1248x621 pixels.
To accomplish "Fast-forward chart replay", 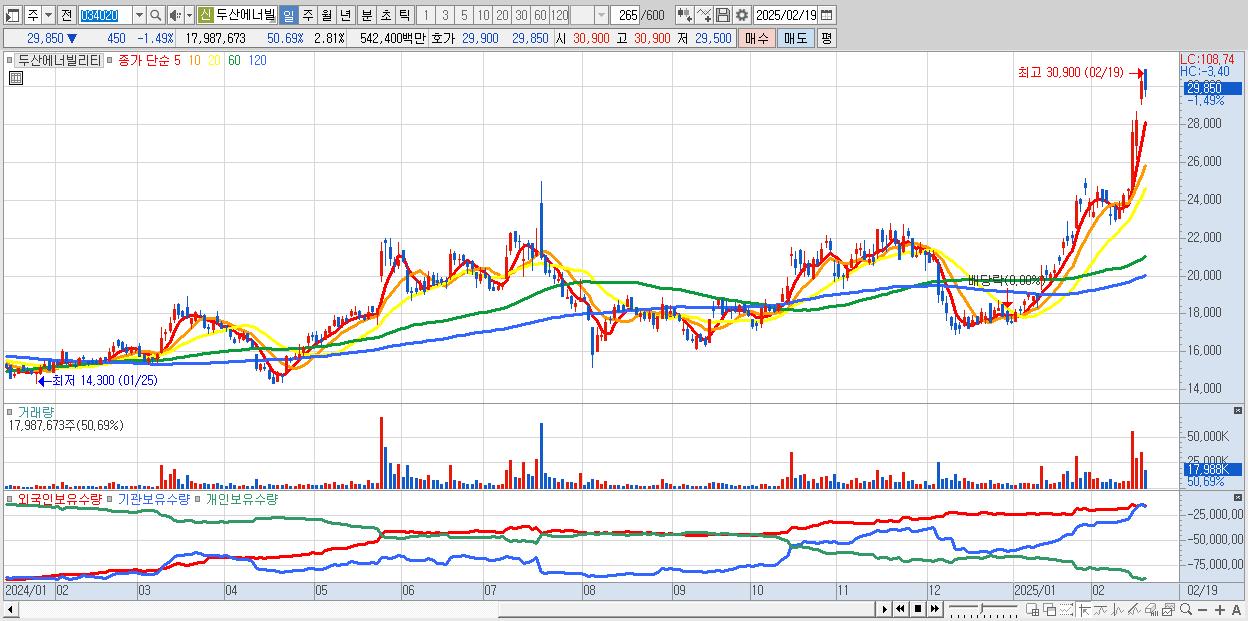I will pyautogui.click(x=934, y=609).
